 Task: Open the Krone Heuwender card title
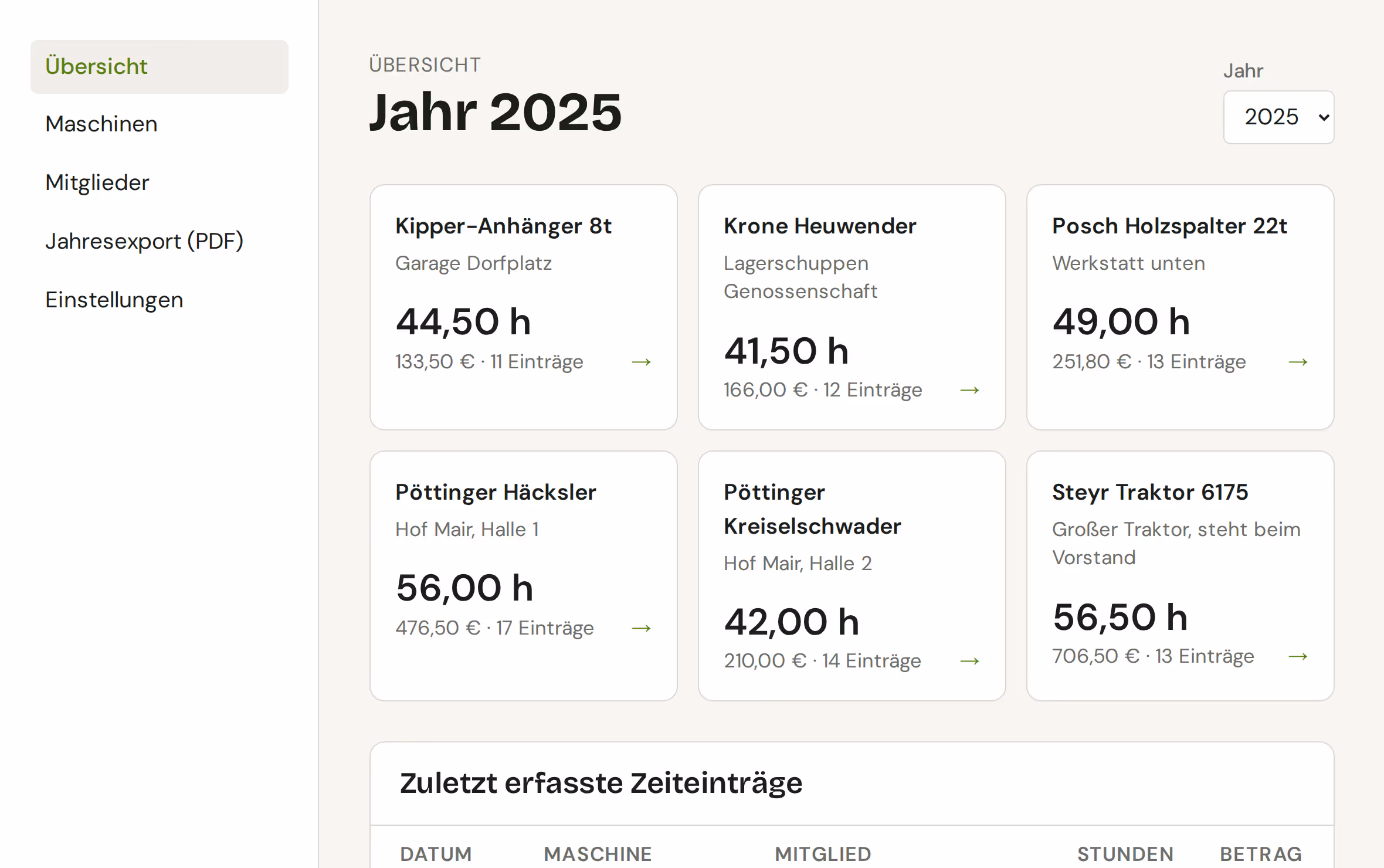click(x=820, y=226)
